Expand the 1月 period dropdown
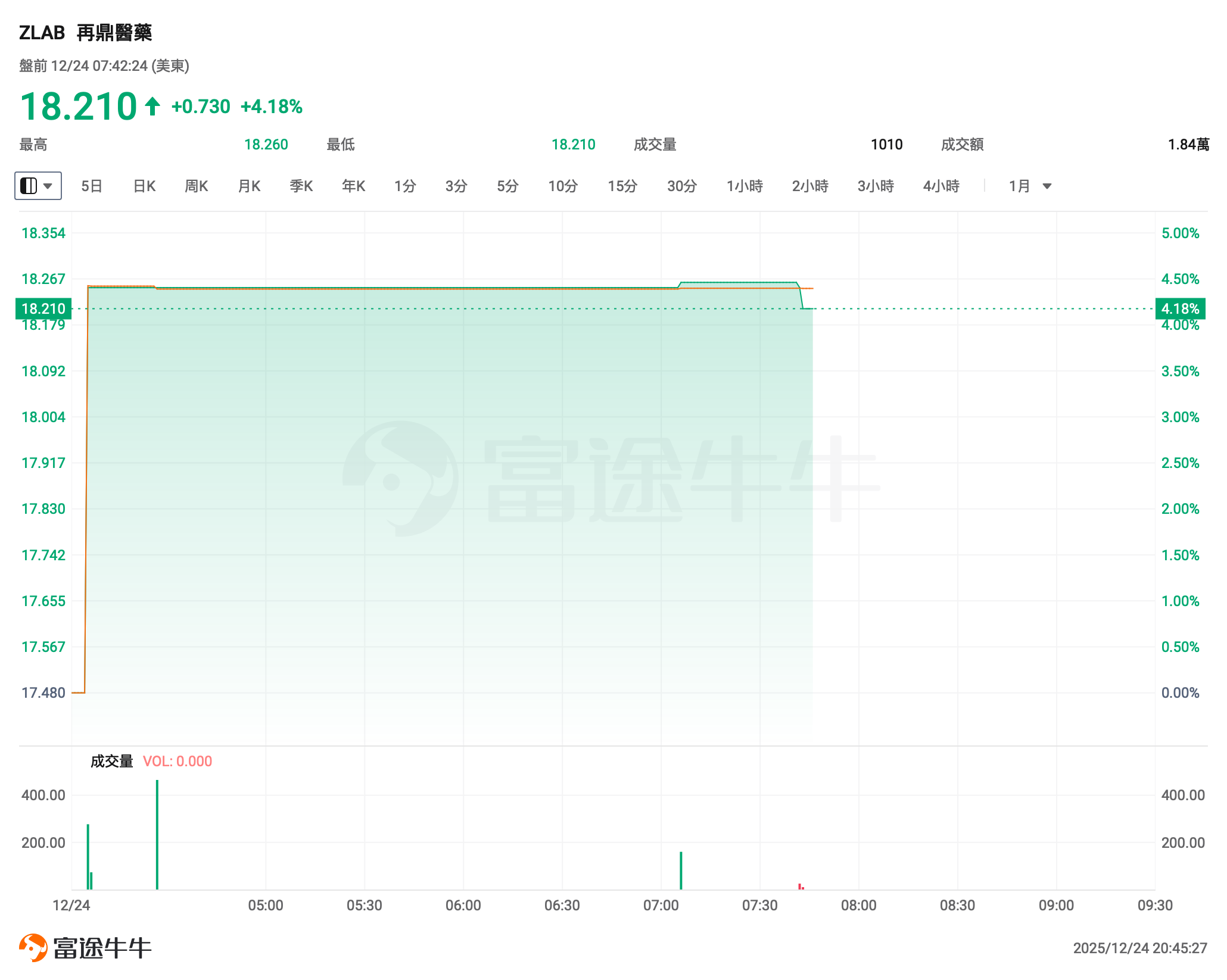 pyautogui.click(x=1047, y=186)
